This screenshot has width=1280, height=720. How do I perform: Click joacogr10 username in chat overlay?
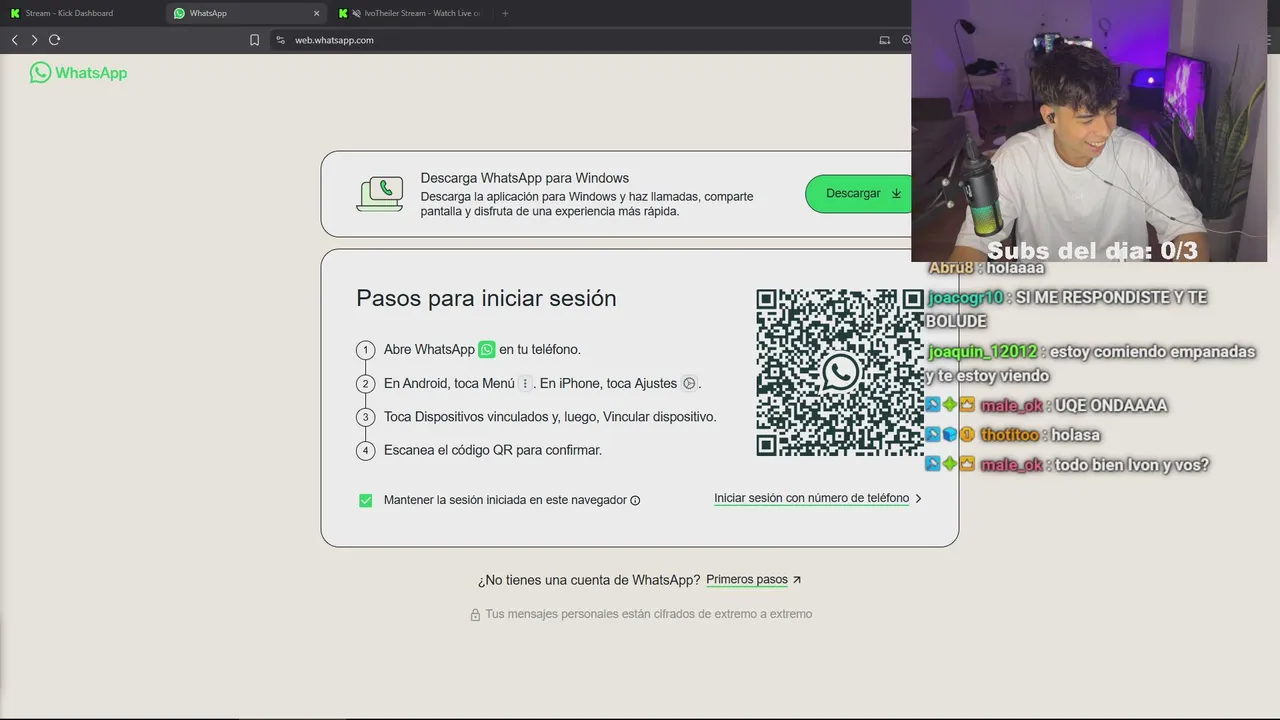click(965, 297)
